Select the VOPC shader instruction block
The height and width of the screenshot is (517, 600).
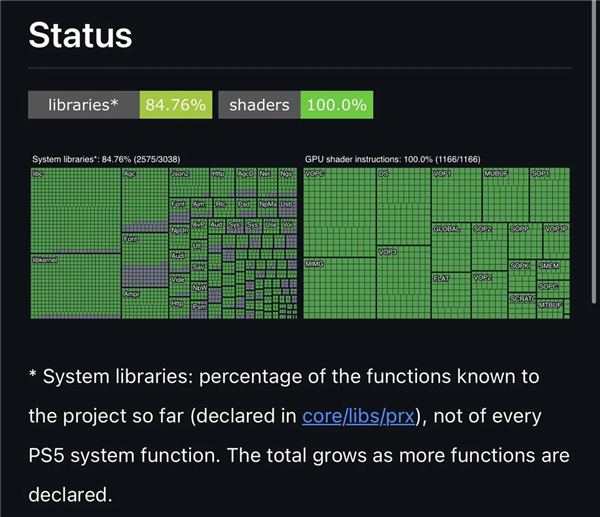340,212
